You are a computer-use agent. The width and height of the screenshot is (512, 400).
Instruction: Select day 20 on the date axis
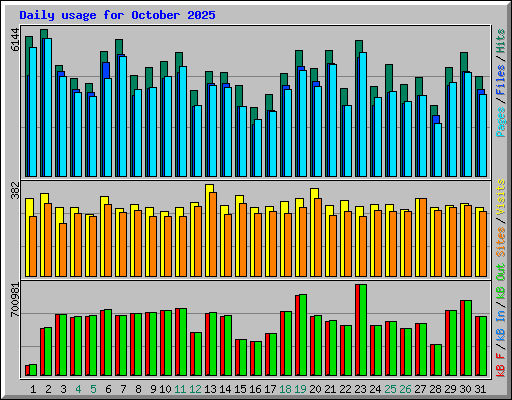click(x=315, y=389)
